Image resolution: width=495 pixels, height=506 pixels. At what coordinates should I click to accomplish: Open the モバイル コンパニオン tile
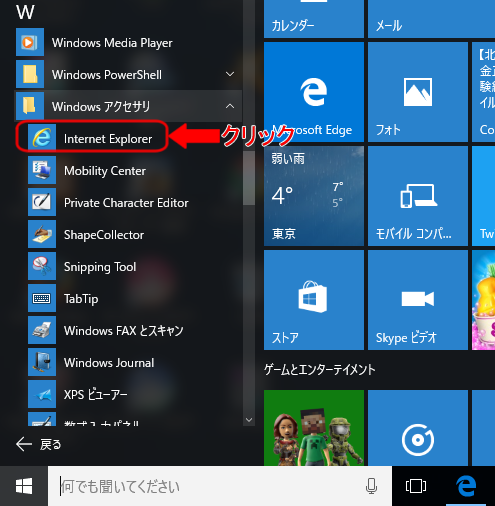418,196
